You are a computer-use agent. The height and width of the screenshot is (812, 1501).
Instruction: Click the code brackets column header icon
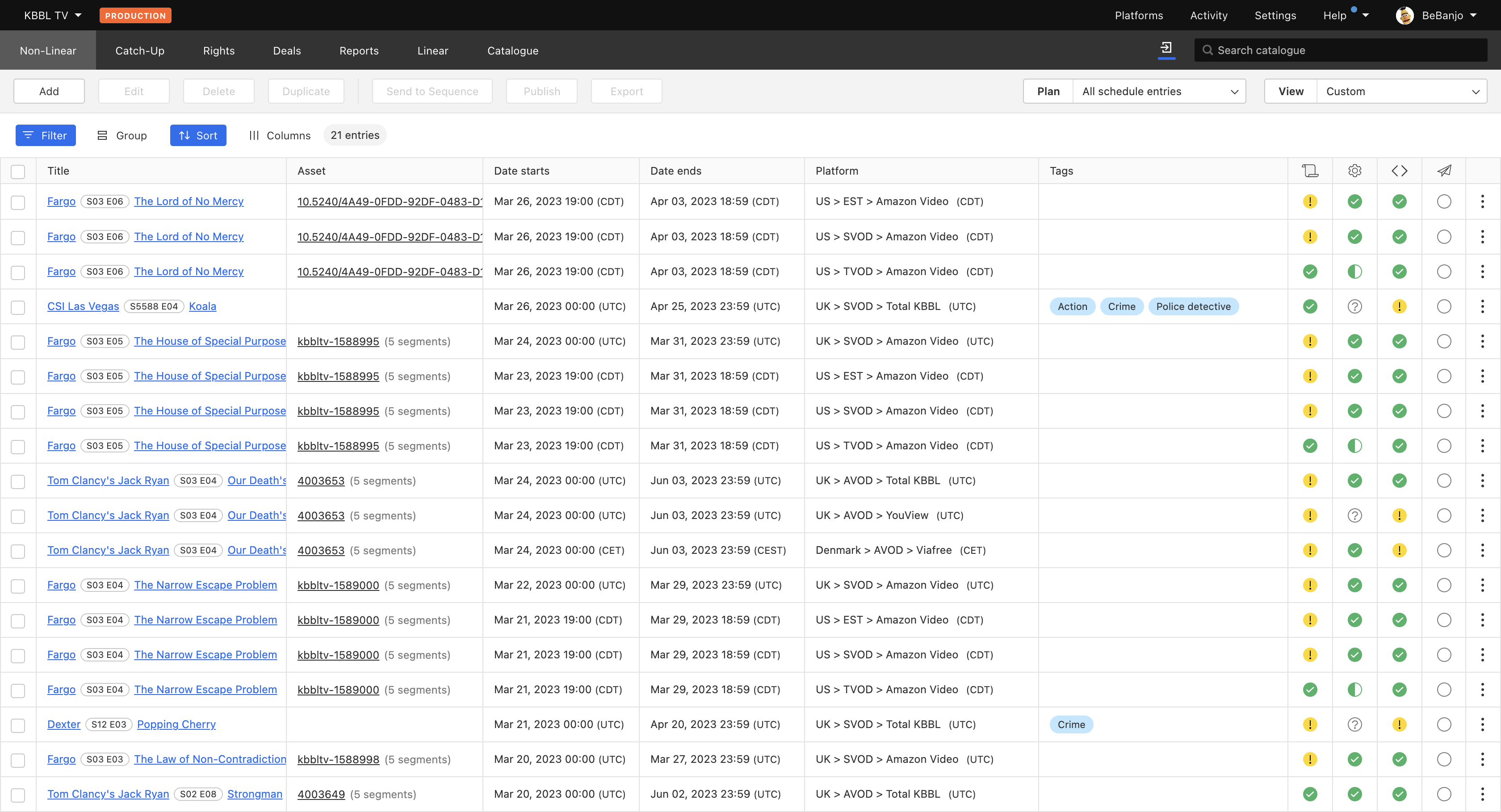tap(1399, 171)
